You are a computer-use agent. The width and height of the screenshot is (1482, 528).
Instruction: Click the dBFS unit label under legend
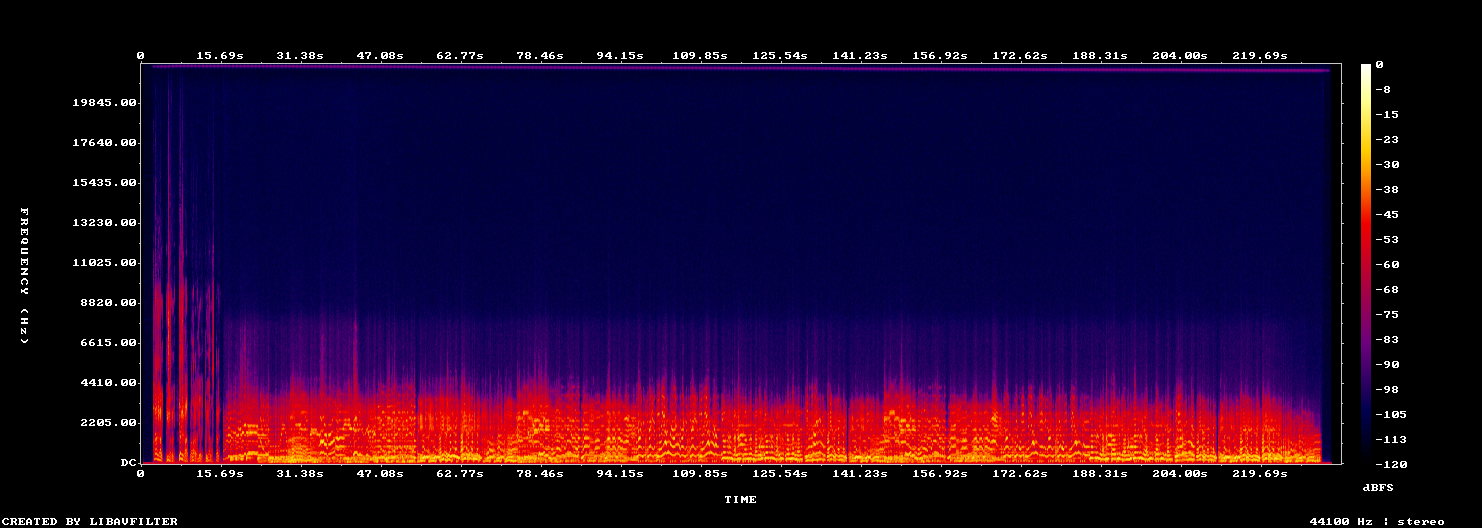click(1378, 487)
